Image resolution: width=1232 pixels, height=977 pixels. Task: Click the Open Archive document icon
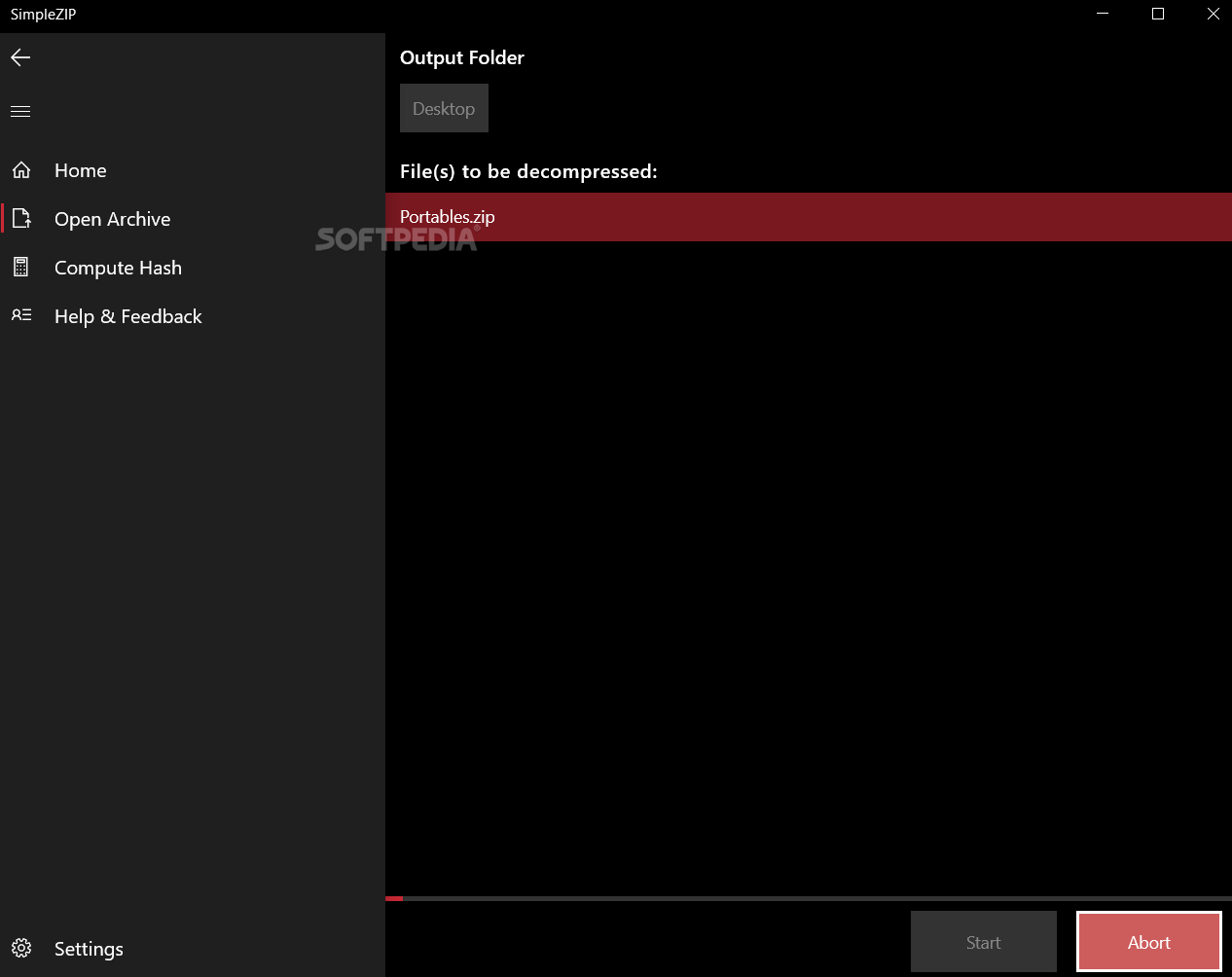[21, 219]
